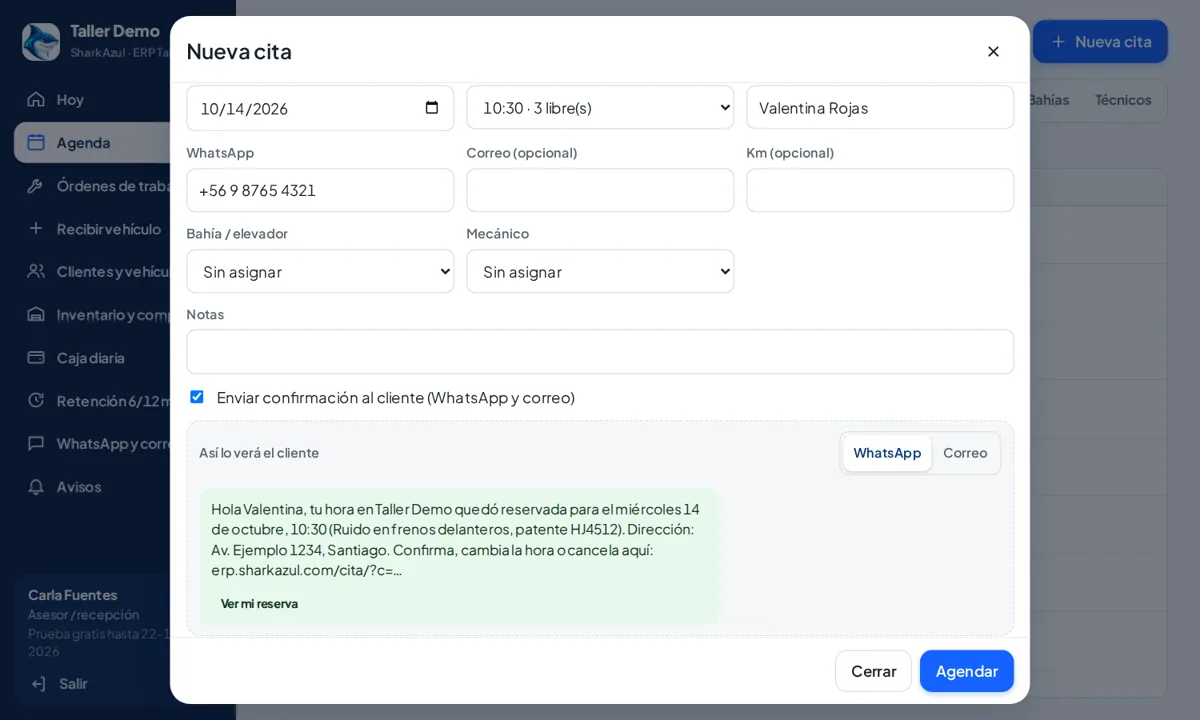Click the Retención clock icon

coord(36,400)
